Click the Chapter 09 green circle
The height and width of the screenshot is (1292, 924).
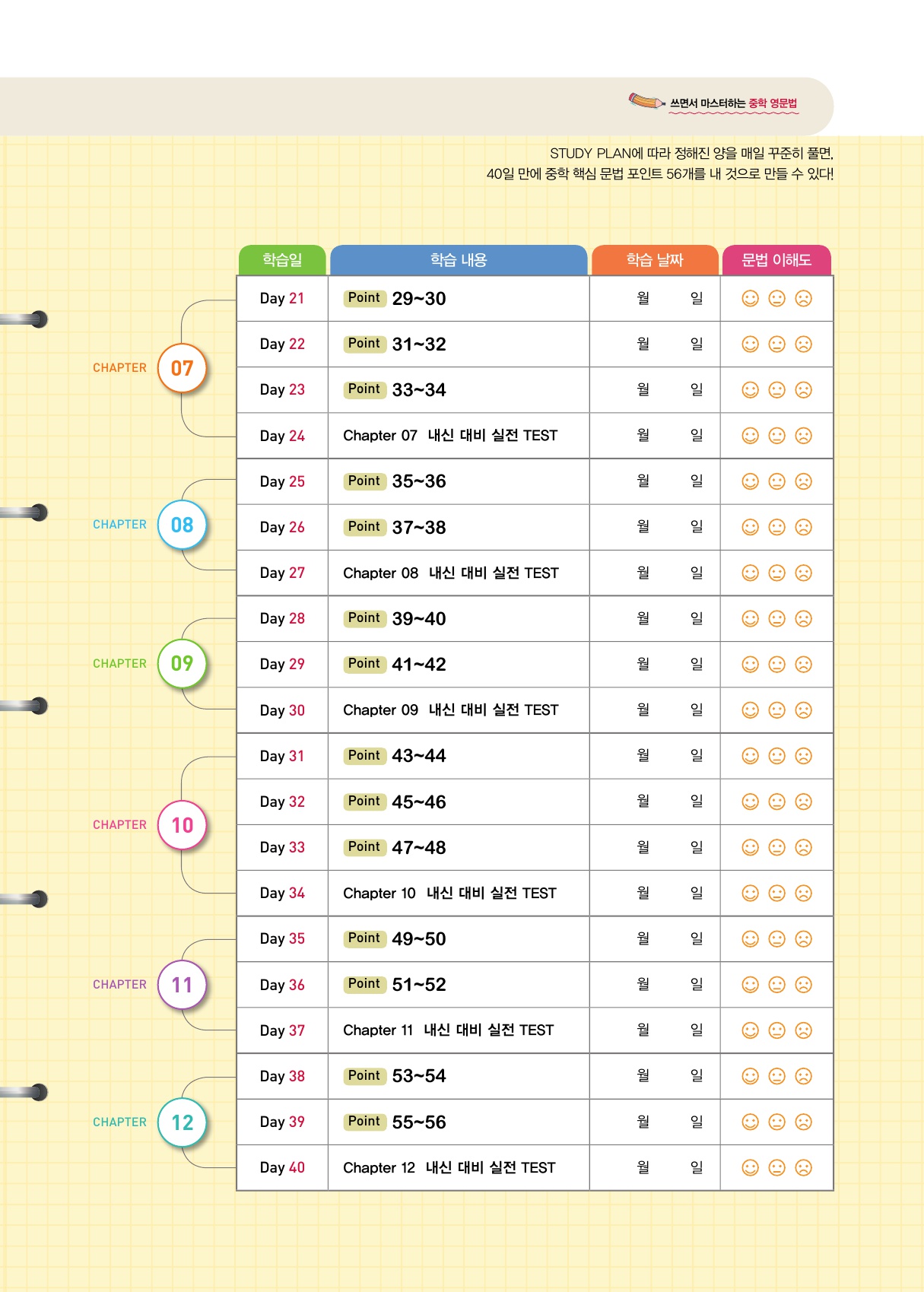[182, 664]
